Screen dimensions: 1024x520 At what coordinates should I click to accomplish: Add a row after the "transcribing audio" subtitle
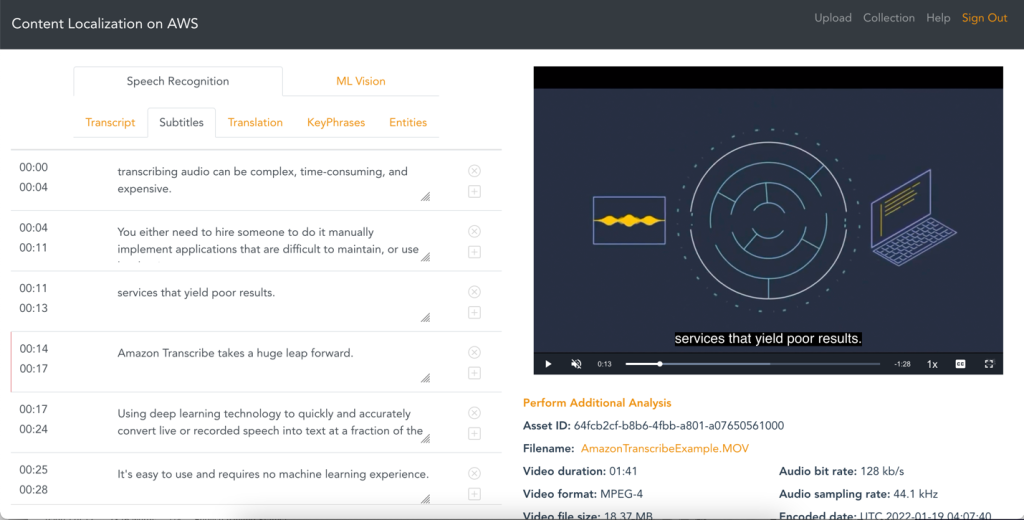pyautogui.click(x=475, y=191)
